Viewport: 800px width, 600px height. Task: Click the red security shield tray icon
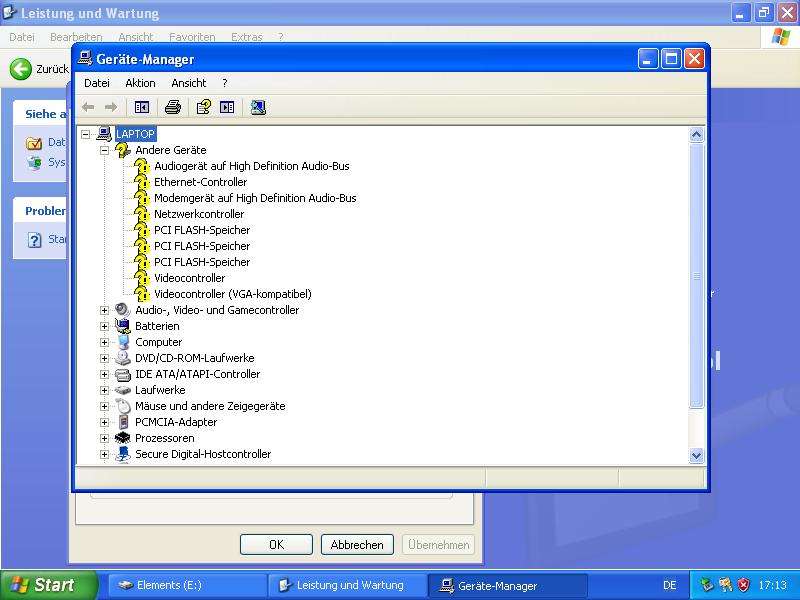click(x=744, y=585)
